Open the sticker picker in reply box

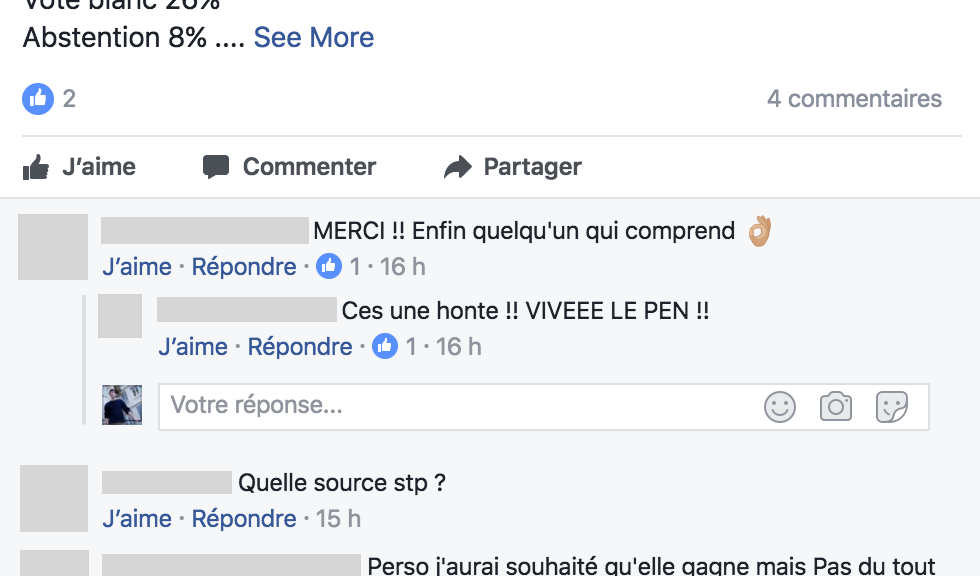891,406
